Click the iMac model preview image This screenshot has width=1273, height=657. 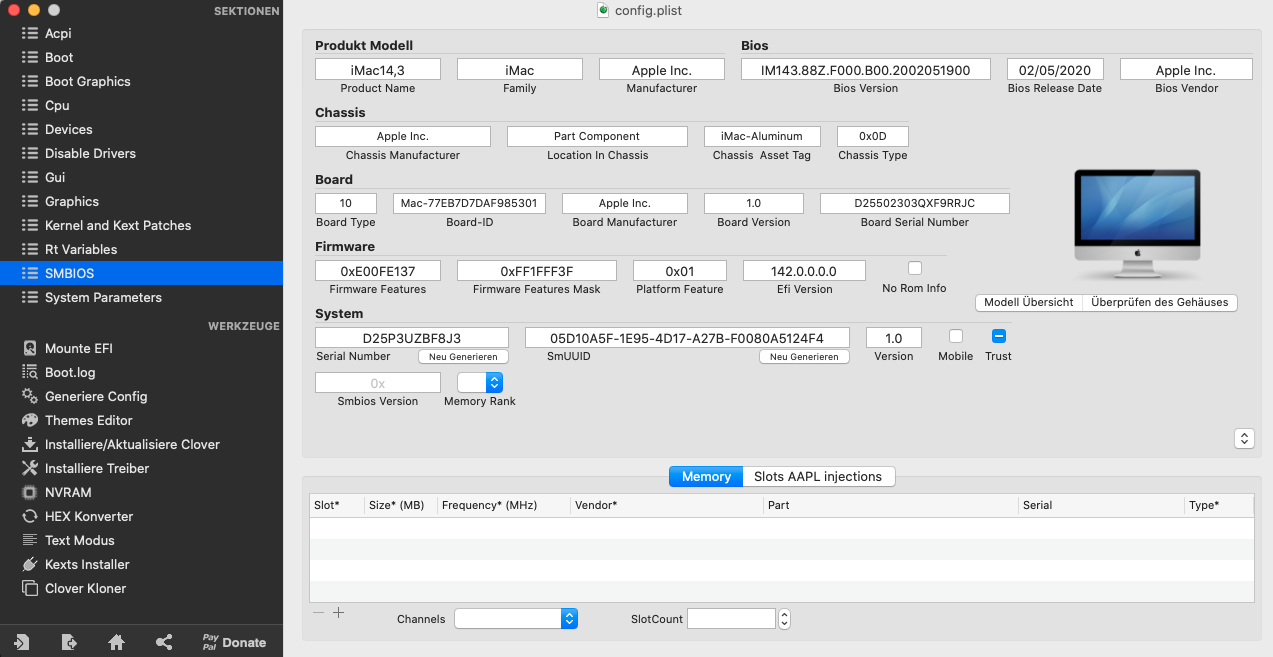(1136, 225)
